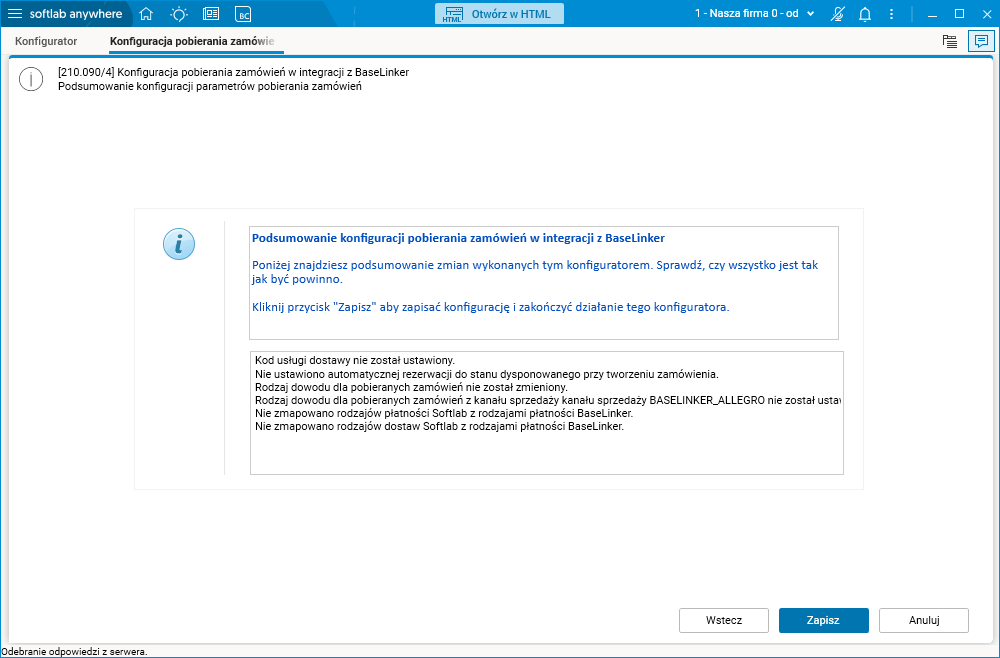
Task: Click line about automatycznej rezerwacji
Action: click(487, 374)
